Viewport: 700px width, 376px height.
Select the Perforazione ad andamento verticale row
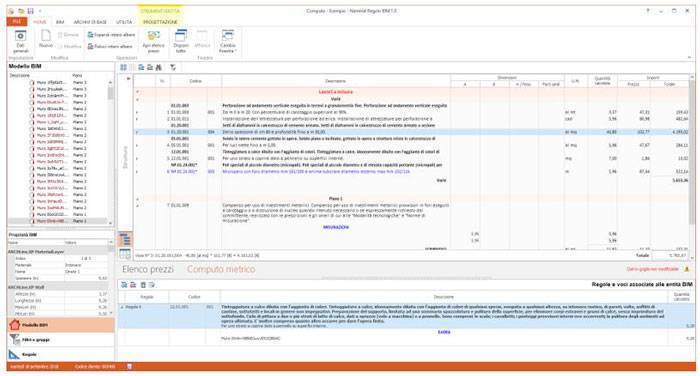click(x=412, y=106)
